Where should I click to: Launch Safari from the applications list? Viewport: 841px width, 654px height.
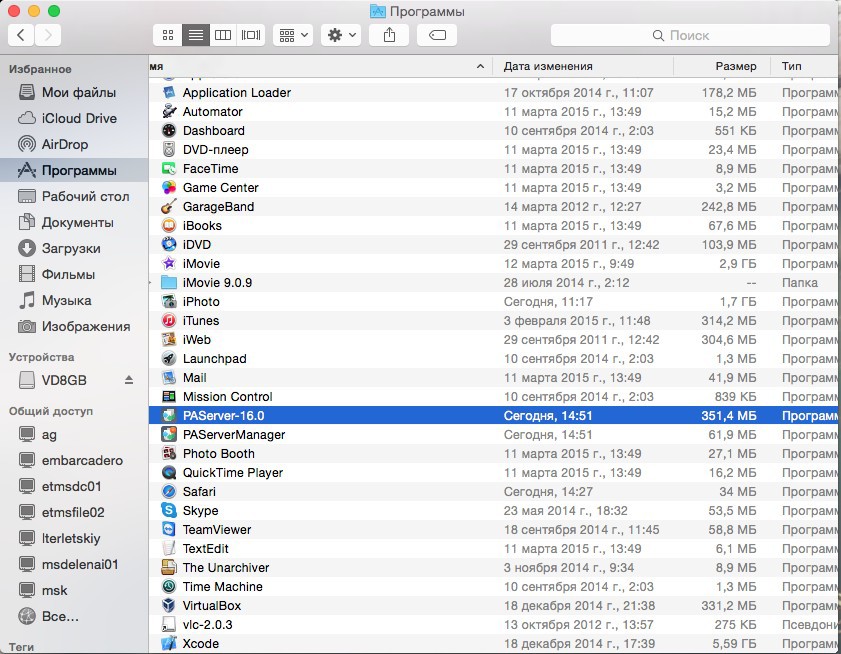click(x=200, y=491)
